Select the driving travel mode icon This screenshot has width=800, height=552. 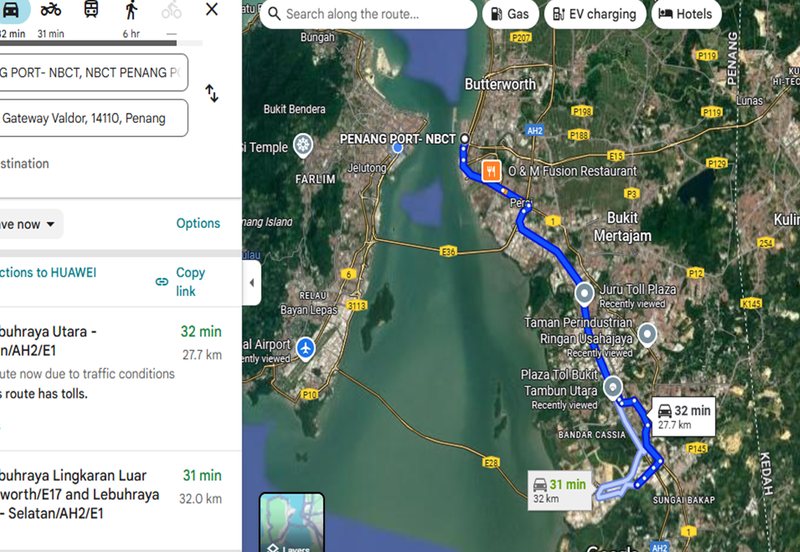coord(11,10)
